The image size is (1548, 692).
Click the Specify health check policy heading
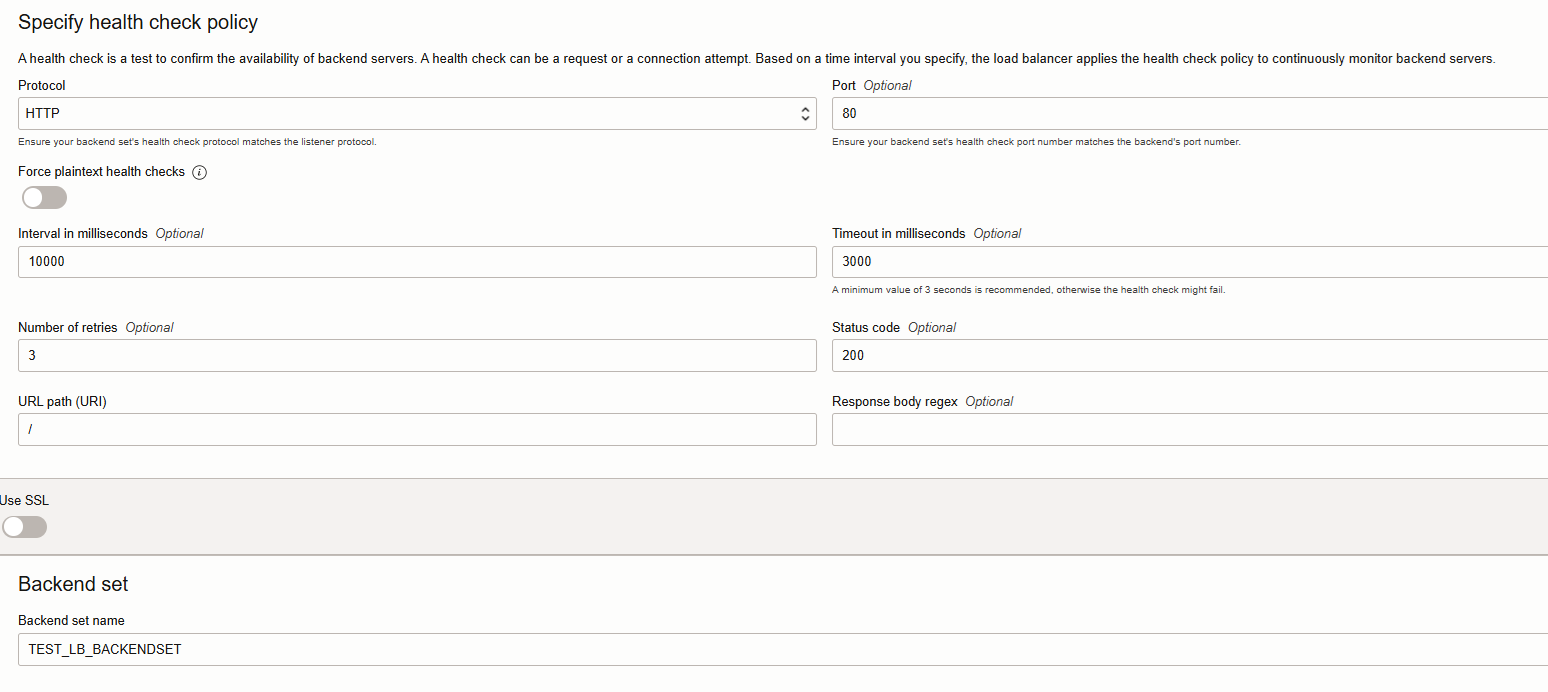(x=138, y=22)
